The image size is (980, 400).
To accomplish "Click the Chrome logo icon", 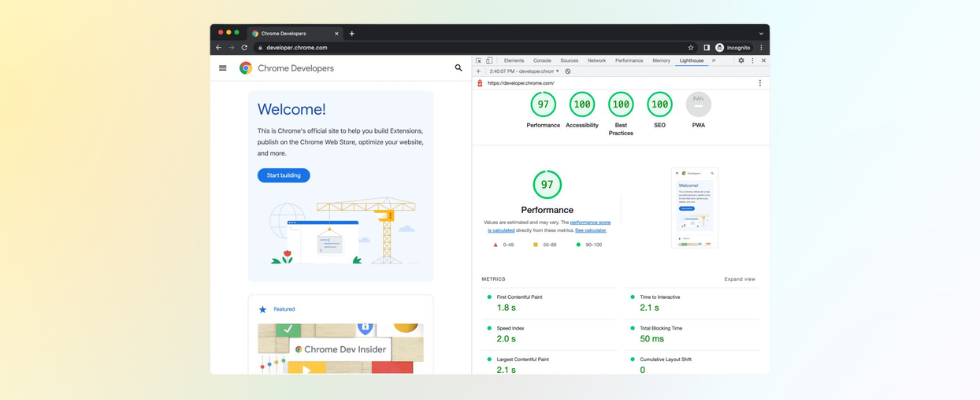I will pos(246,68).
